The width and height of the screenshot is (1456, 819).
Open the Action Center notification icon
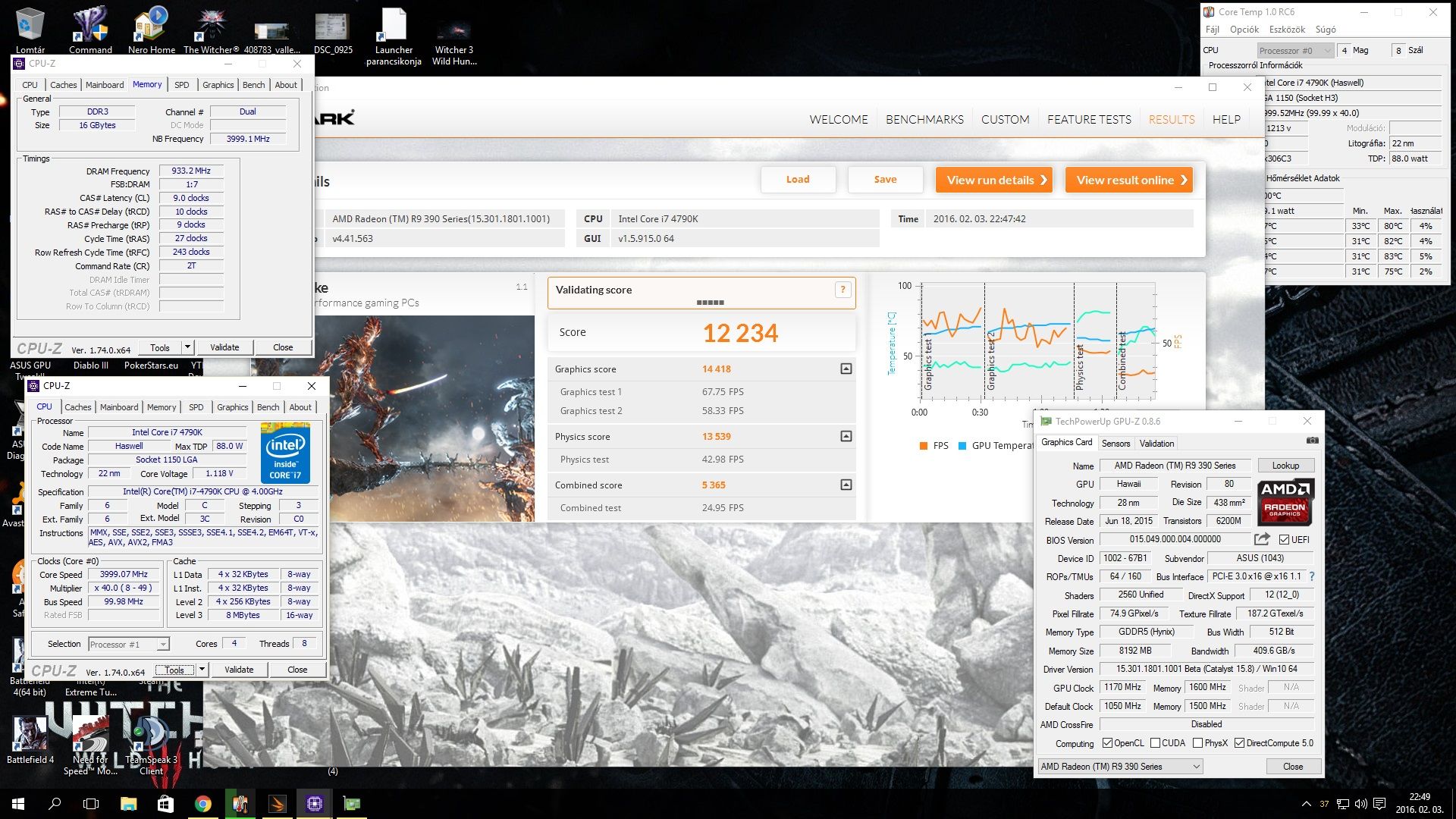[x=1379, y=804]
